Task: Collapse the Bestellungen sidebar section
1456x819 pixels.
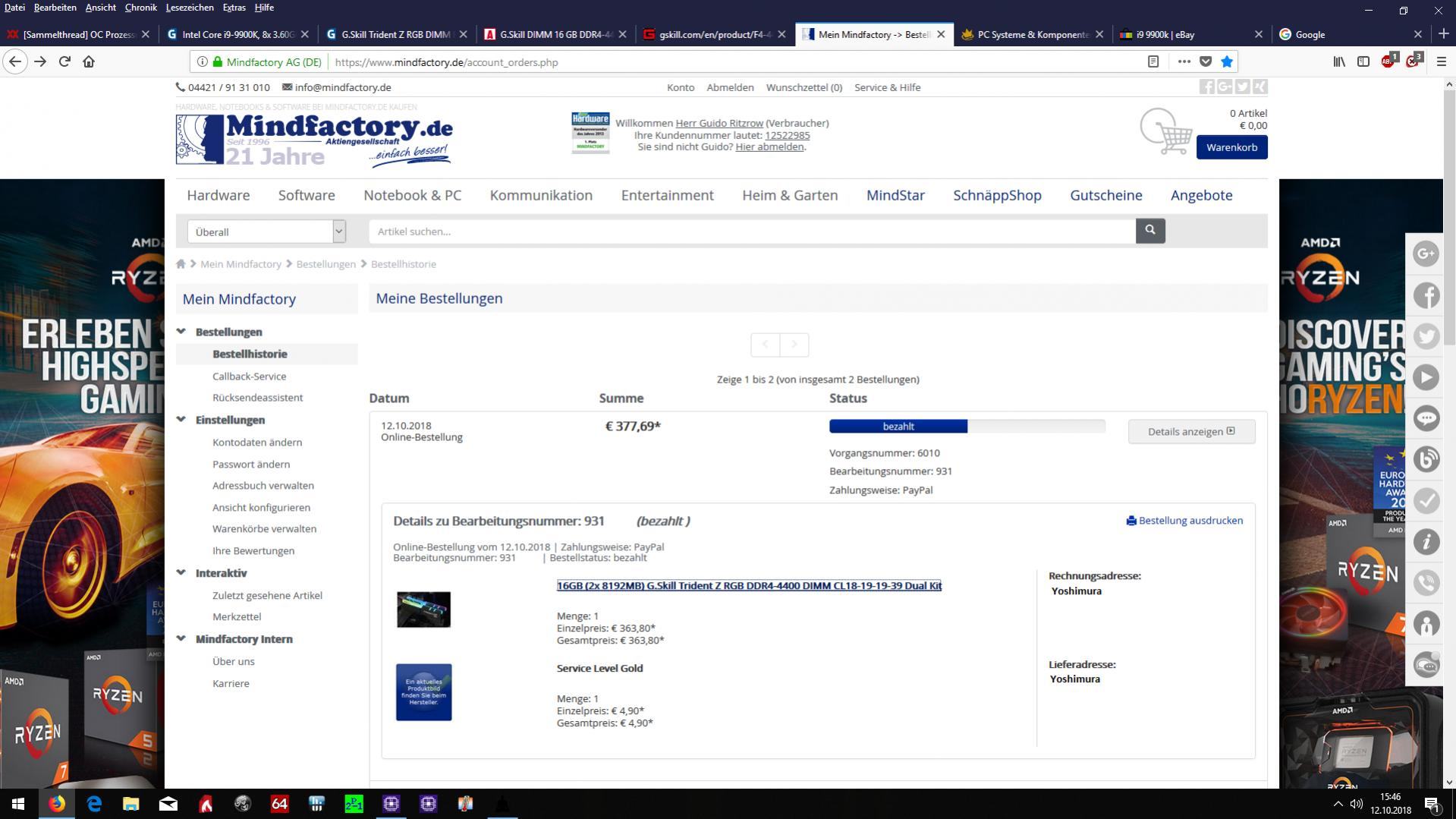Action: pos(181,332)
